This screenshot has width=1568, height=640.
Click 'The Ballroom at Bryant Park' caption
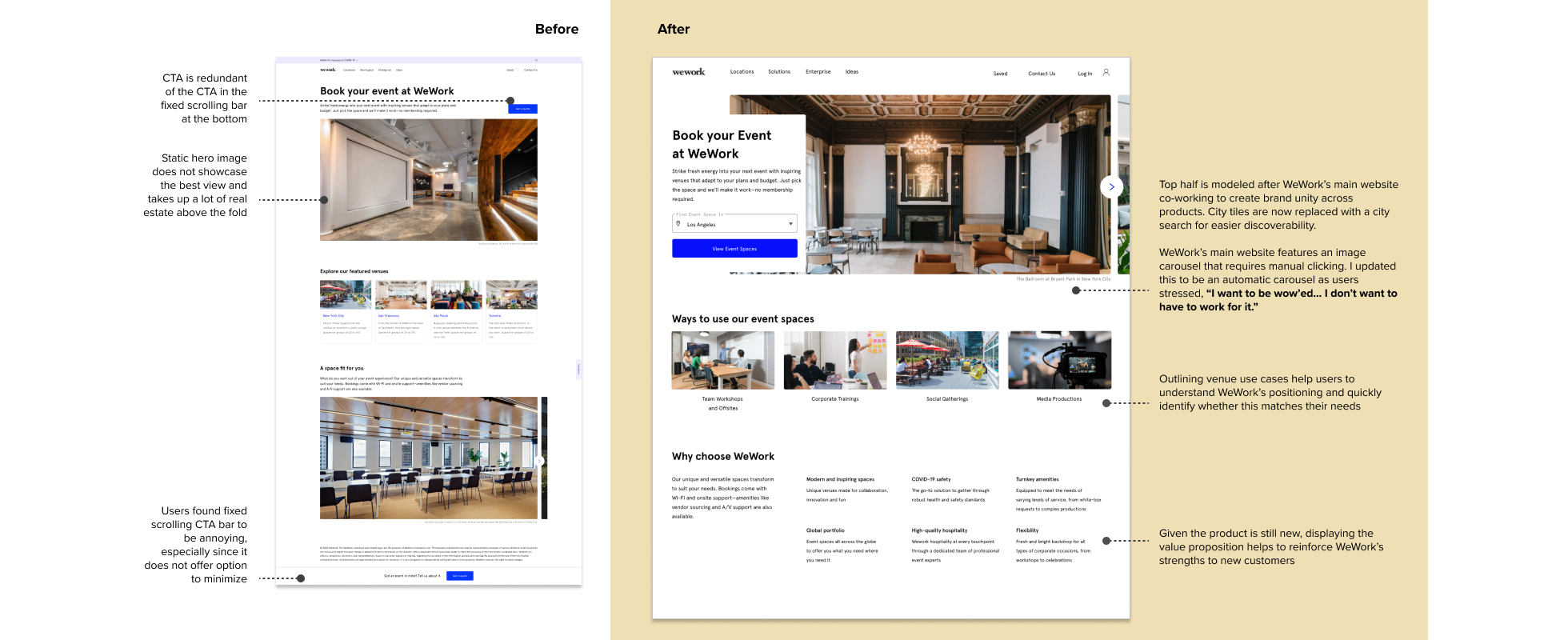pyautogui.click(x=1063, y=279)
